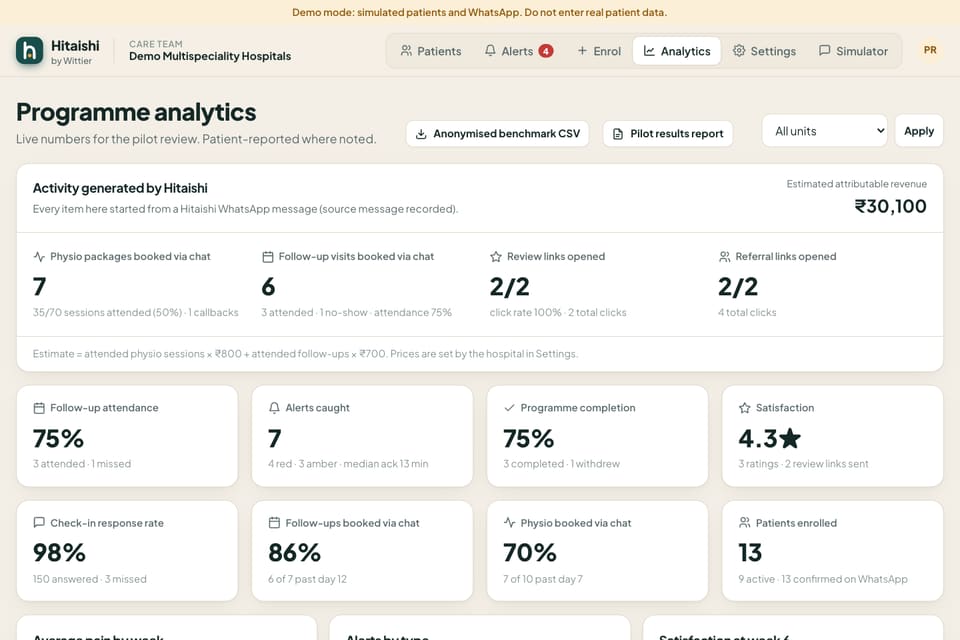Screen dimensions: 960x640
Task: Click the Programme analytics heading
Action: 136,112
